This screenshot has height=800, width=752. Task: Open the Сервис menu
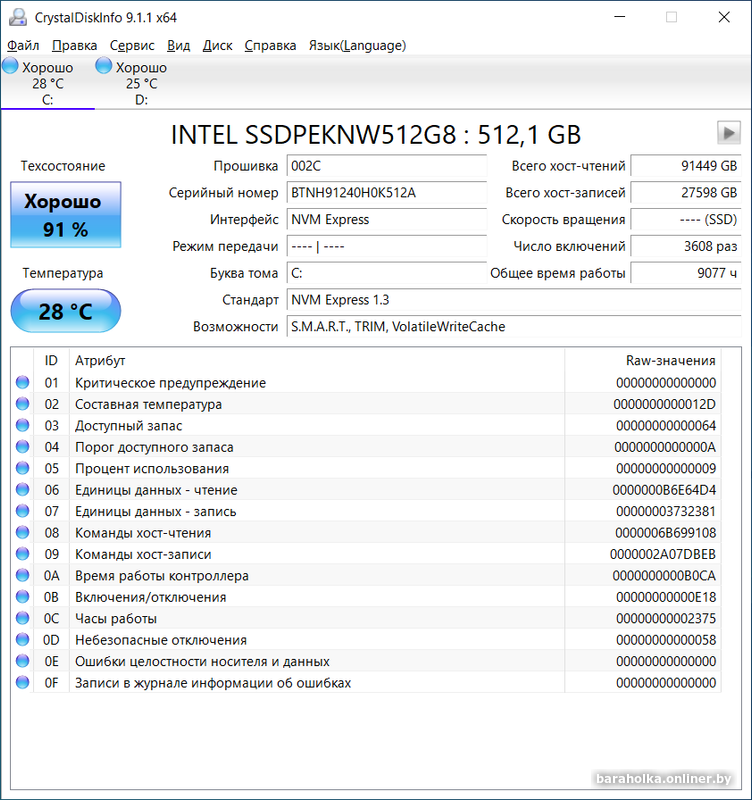tap(132, 45)
